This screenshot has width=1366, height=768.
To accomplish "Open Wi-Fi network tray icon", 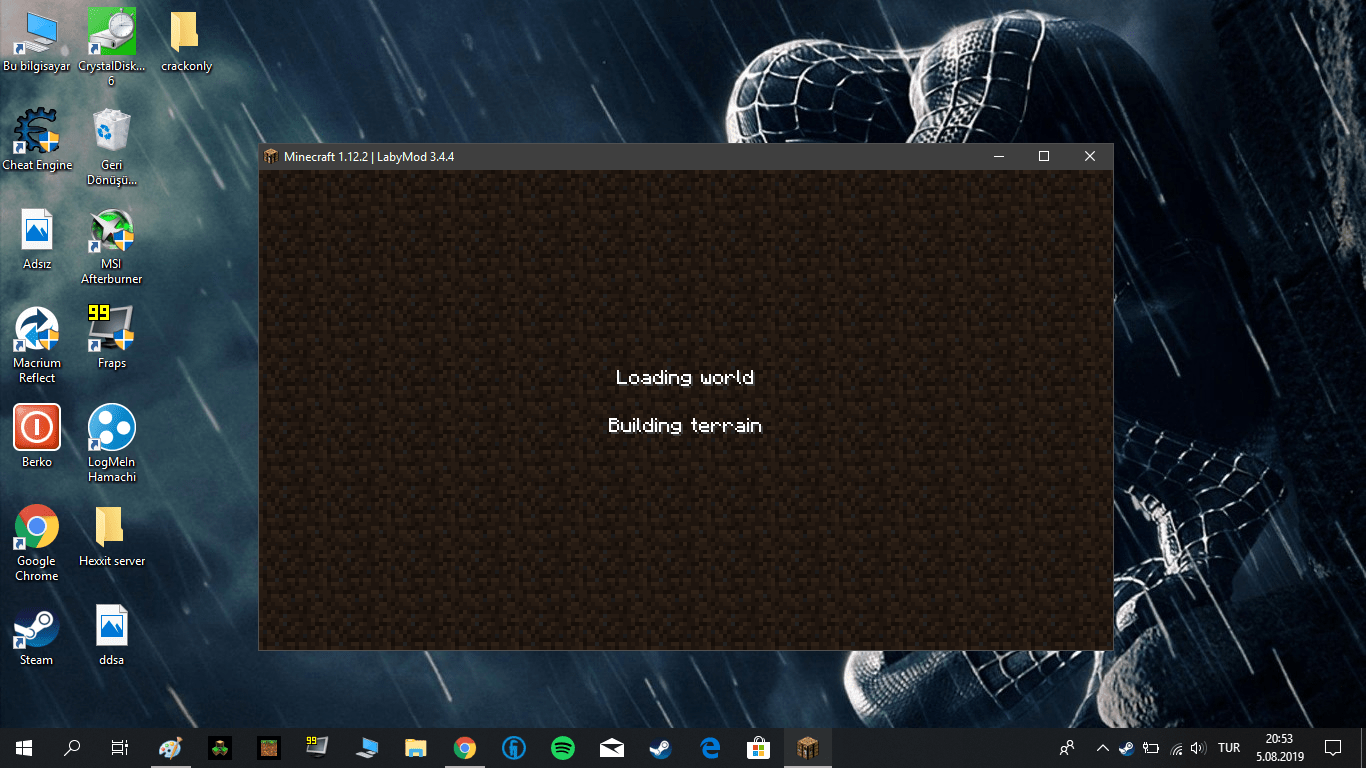I will pos(1176,747).
